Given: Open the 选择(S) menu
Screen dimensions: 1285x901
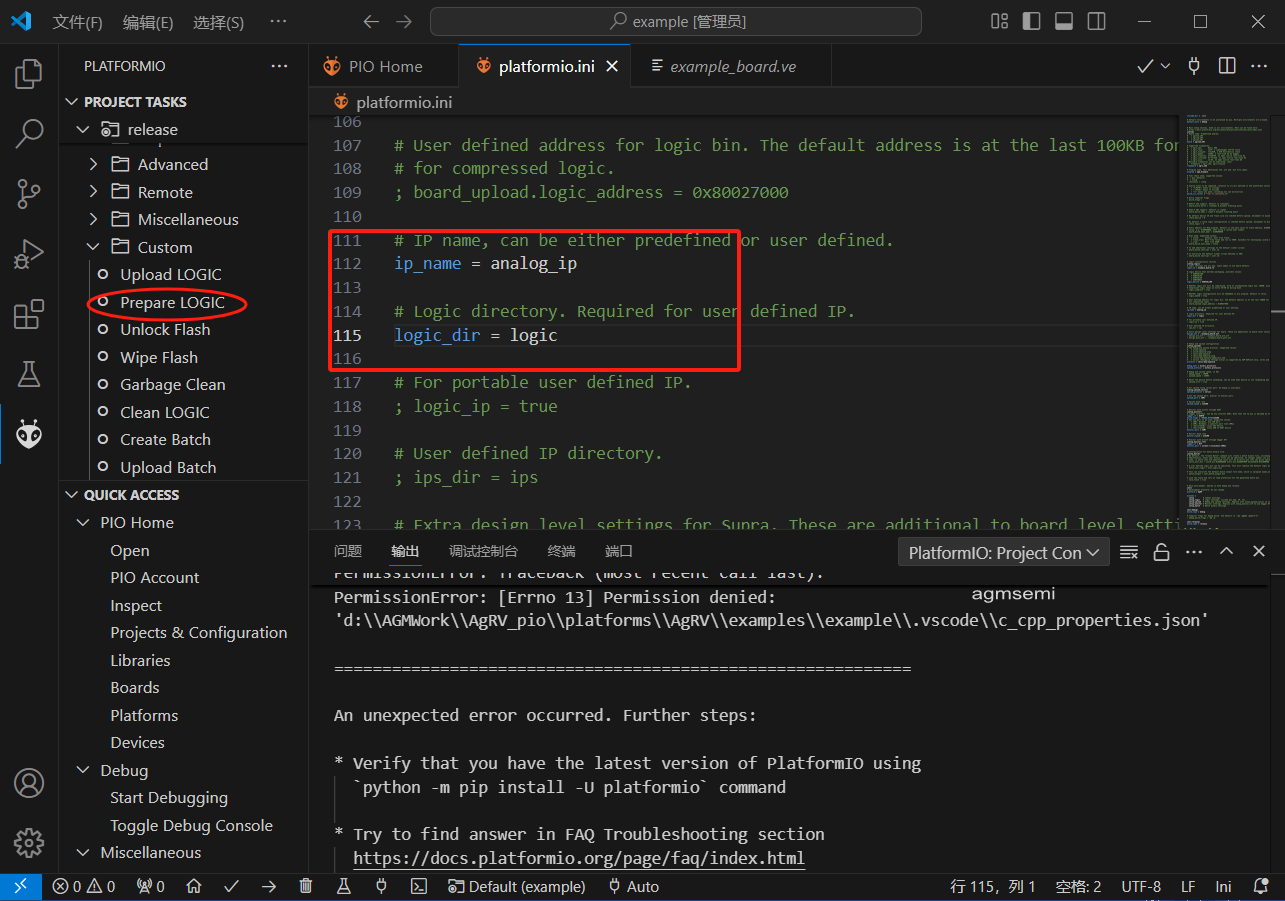Looking at the screenshot, I should [x=218, y=22].
